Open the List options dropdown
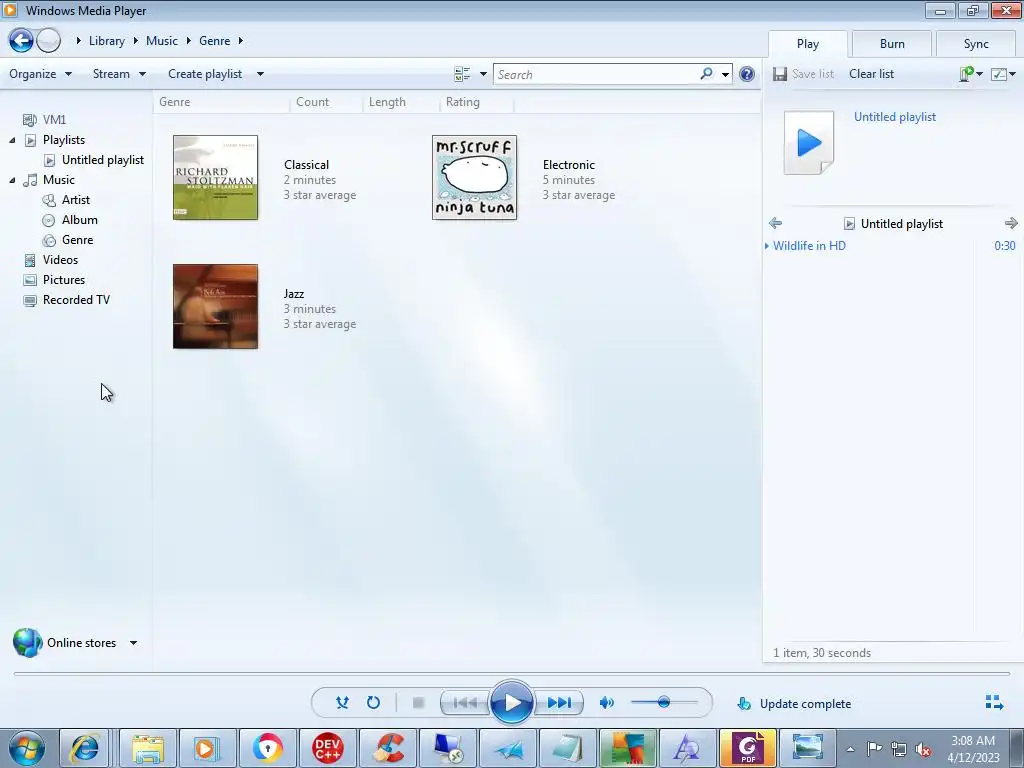The image size is (1024, 768). point(1004,74)
